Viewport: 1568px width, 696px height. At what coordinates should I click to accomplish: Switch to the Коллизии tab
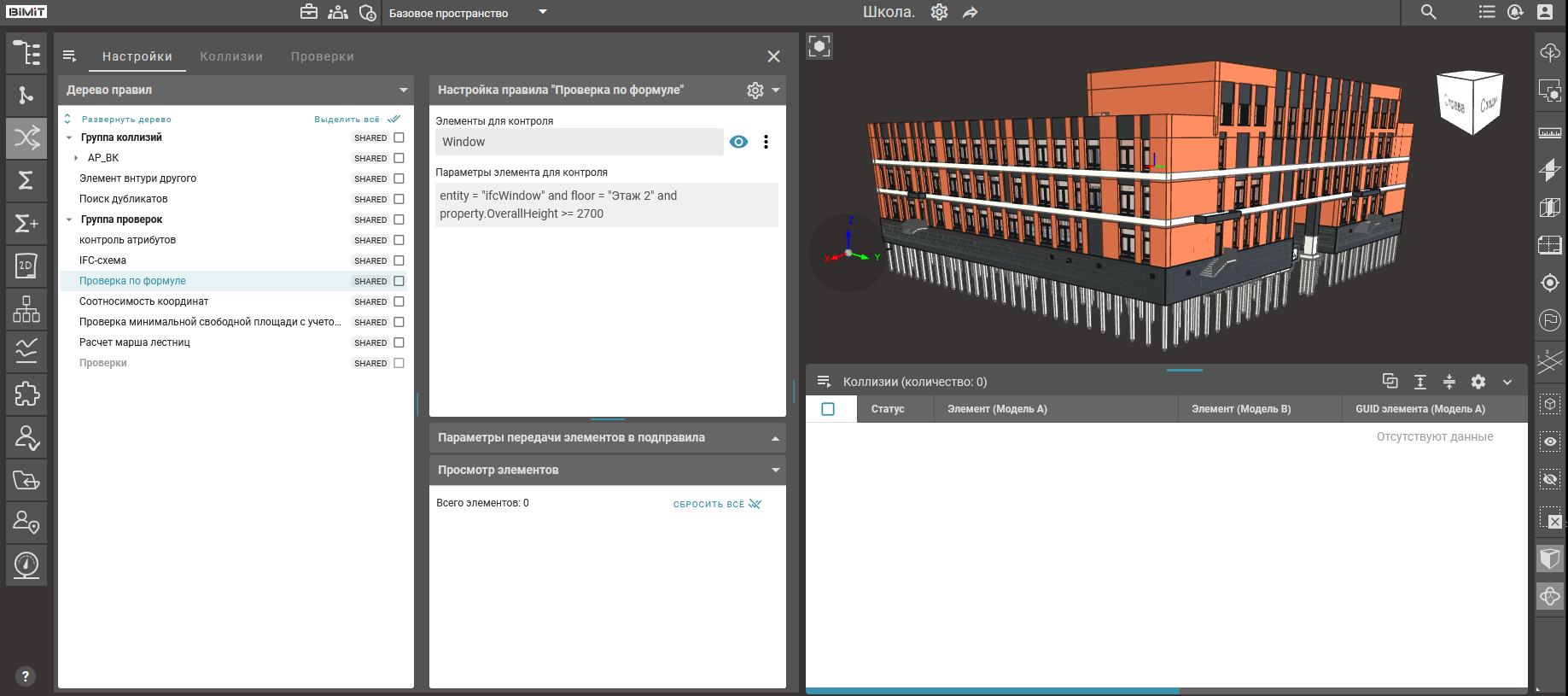(x=231, y=56)
